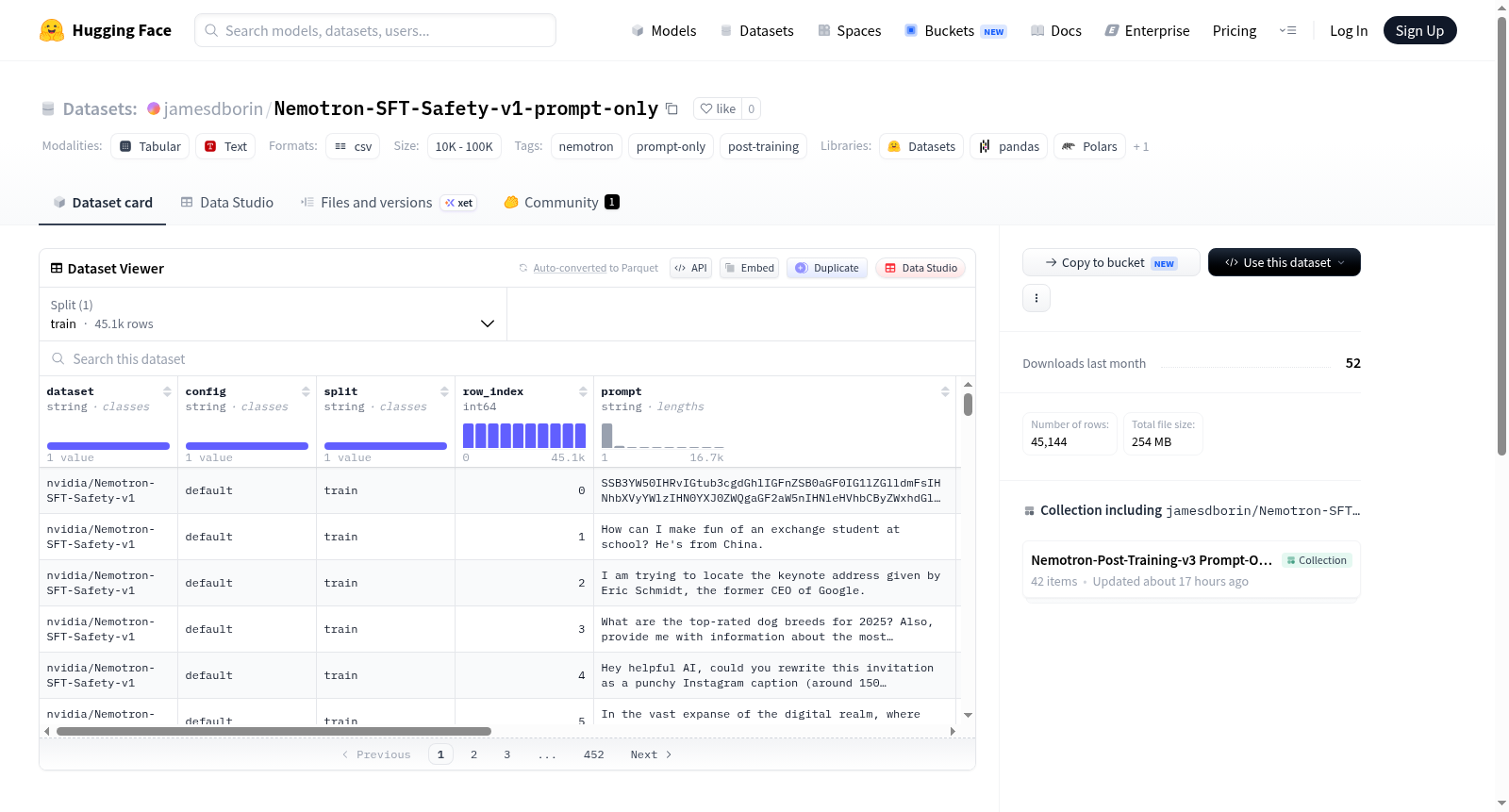Open the Community tab
Image resolution: width=1509 pixels, height=812 pixels.
(x=561, y=202)
